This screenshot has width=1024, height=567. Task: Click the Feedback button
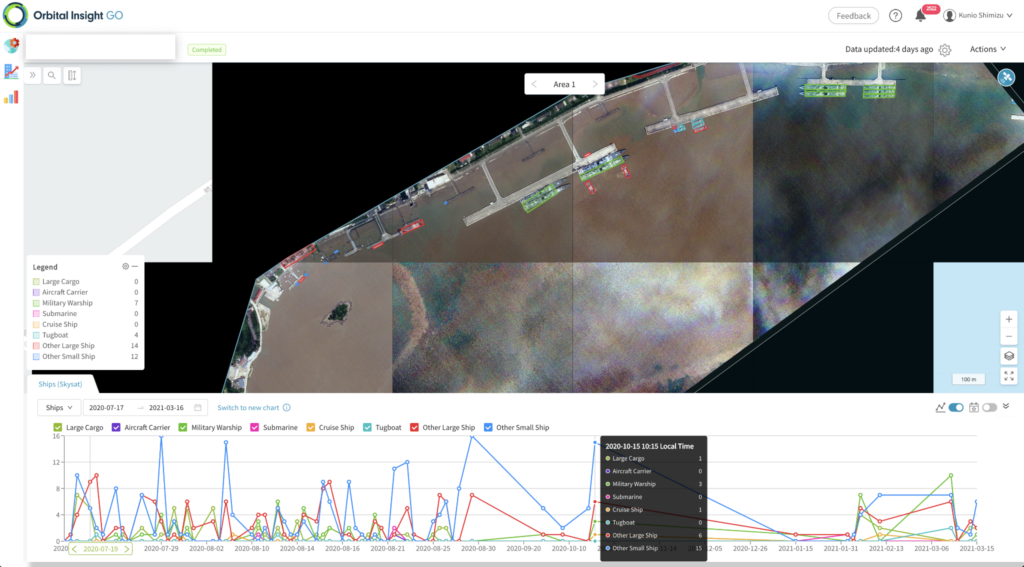coord(853,16)
